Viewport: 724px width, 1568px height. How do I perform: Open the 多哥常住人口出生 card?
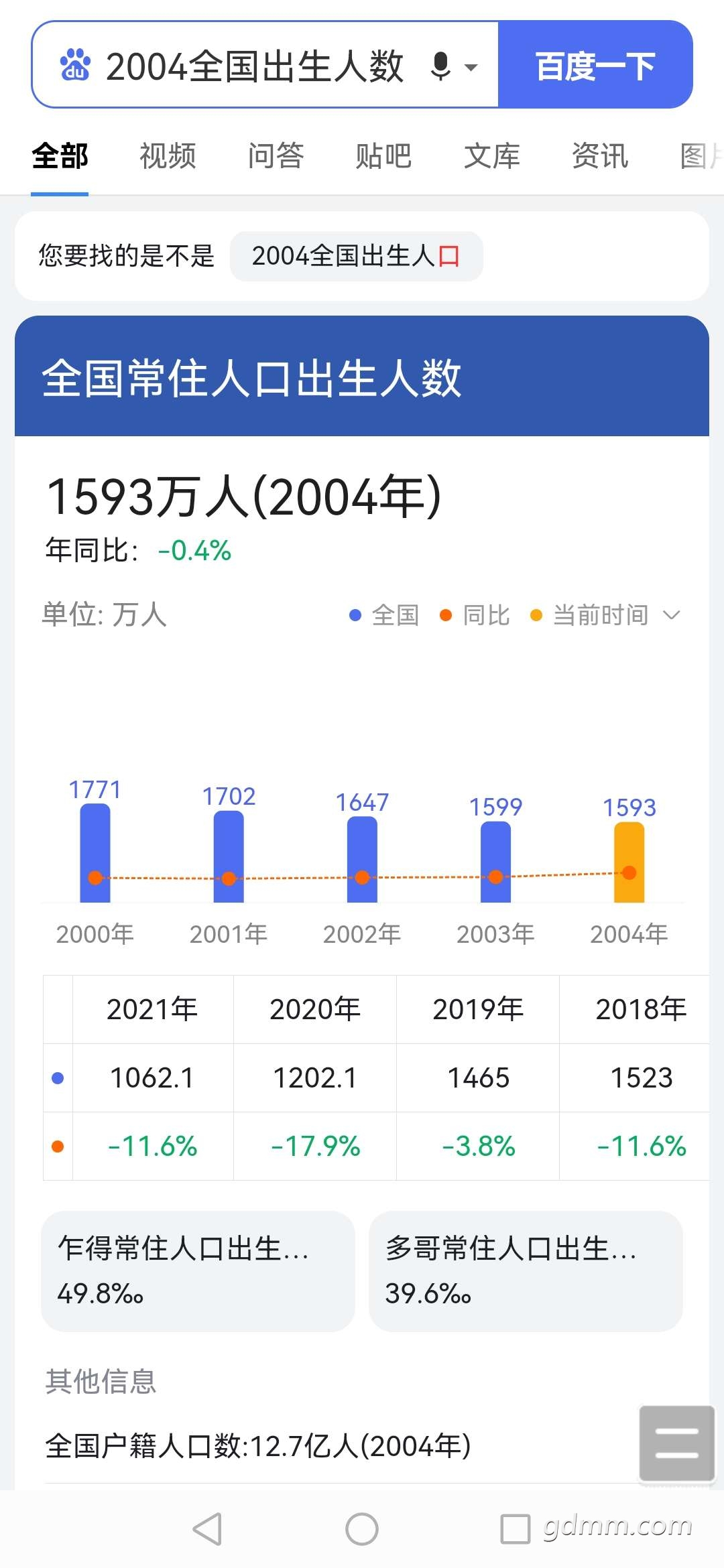pyautogui.click(x=526, y=1271)
